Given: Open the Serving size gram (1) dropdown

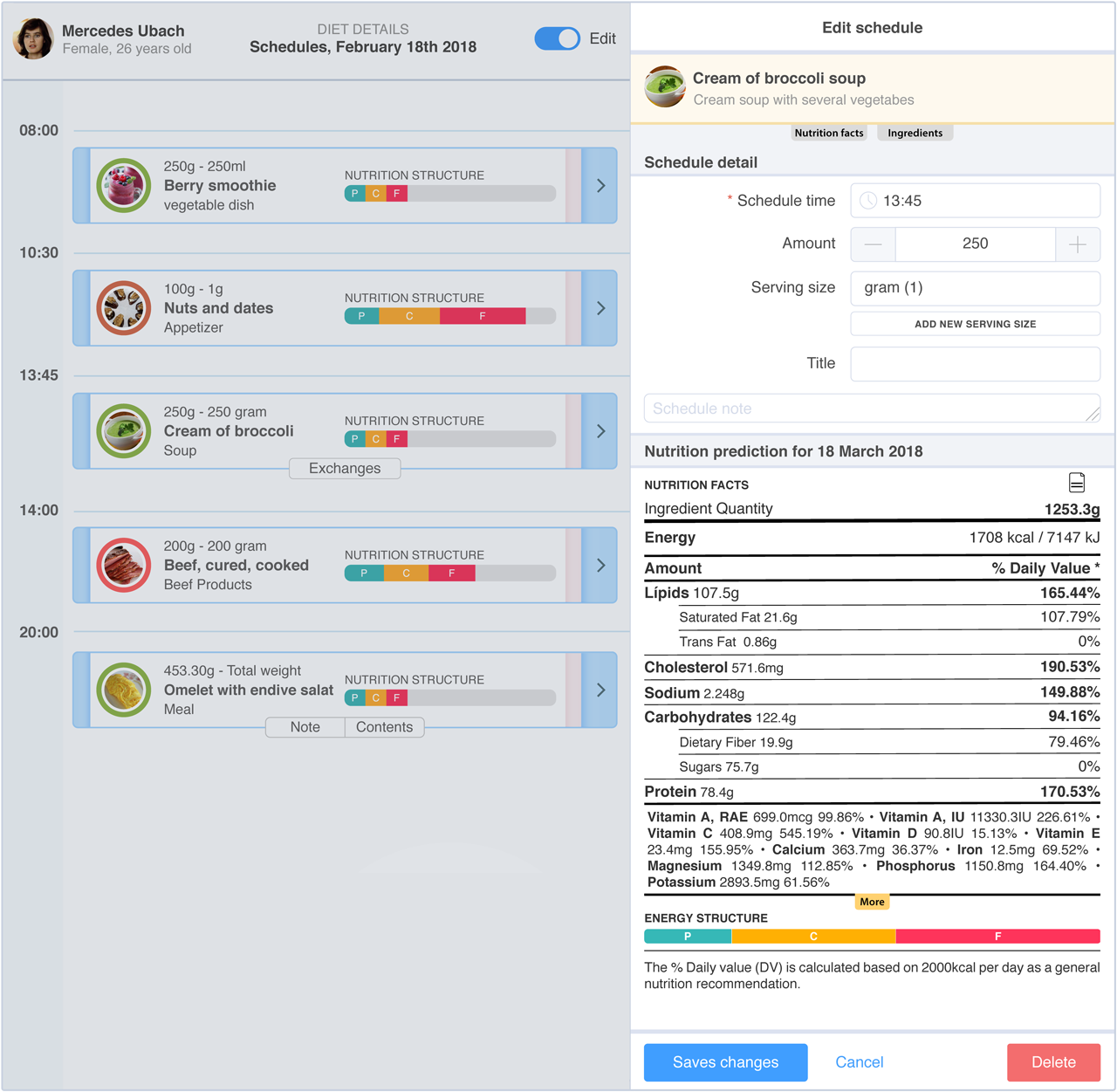Looking at the screenshot, I should pyautogui.click(x=976, y=288).
